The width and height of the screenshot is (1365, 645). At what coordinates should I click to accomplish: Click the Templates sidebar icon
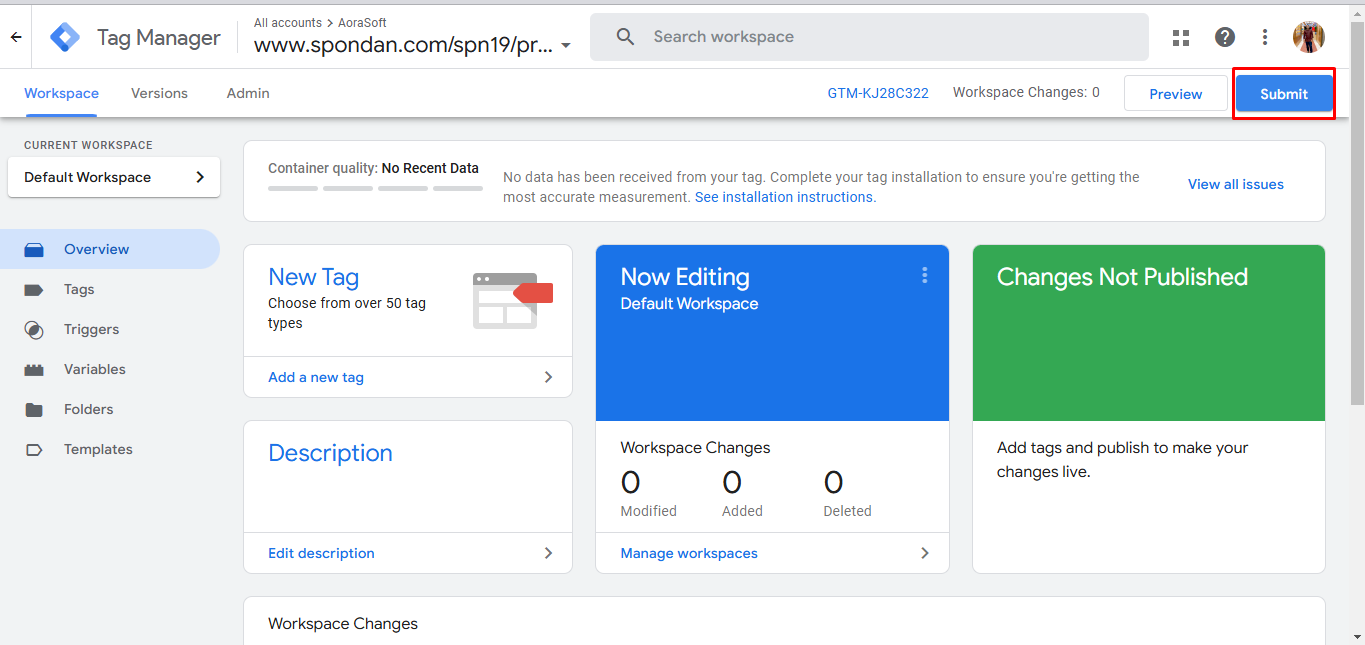tap(34, 450)
